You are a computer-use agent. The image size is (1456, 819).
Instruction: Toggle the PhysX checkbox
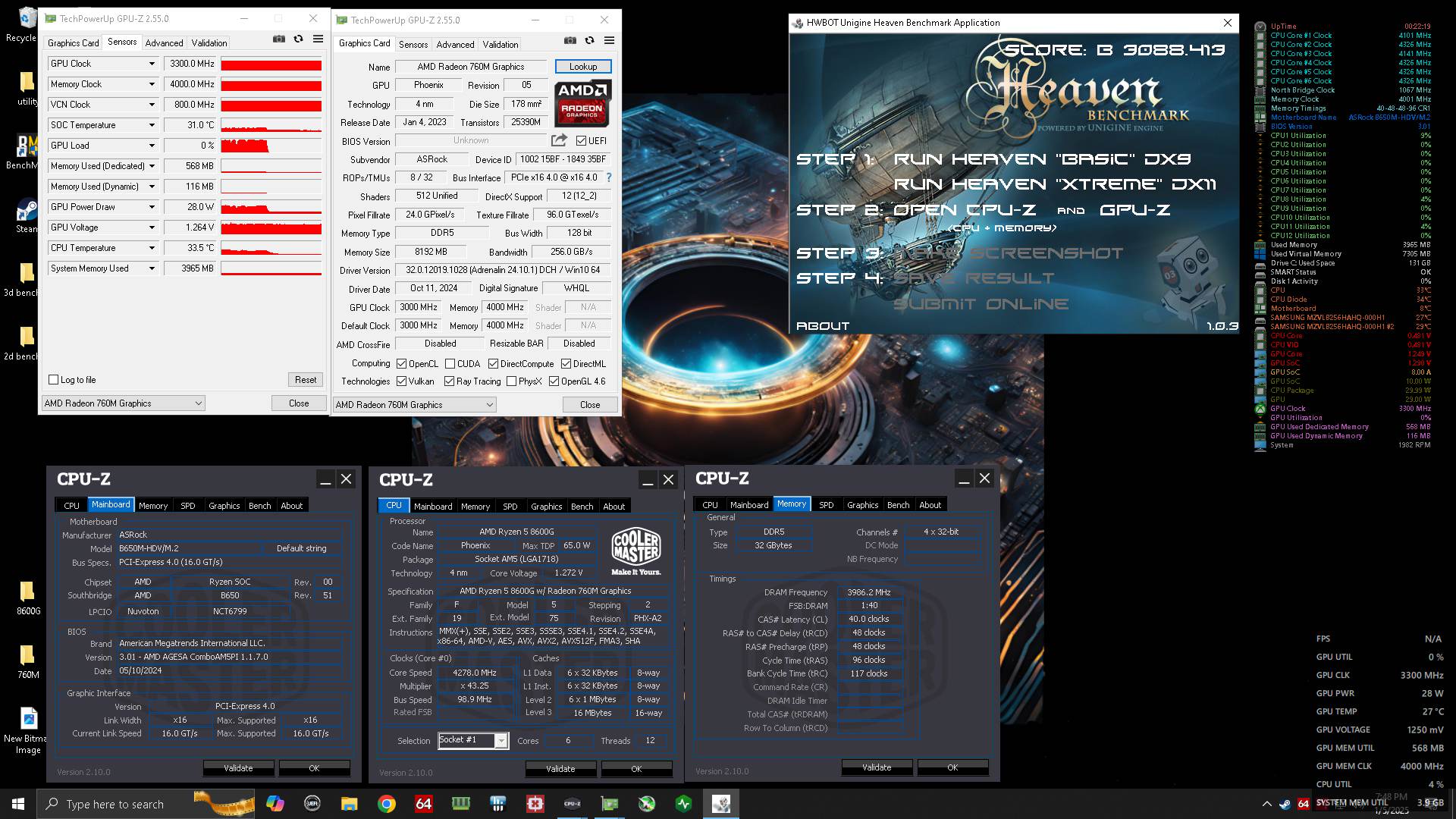(x=512, y=381)
